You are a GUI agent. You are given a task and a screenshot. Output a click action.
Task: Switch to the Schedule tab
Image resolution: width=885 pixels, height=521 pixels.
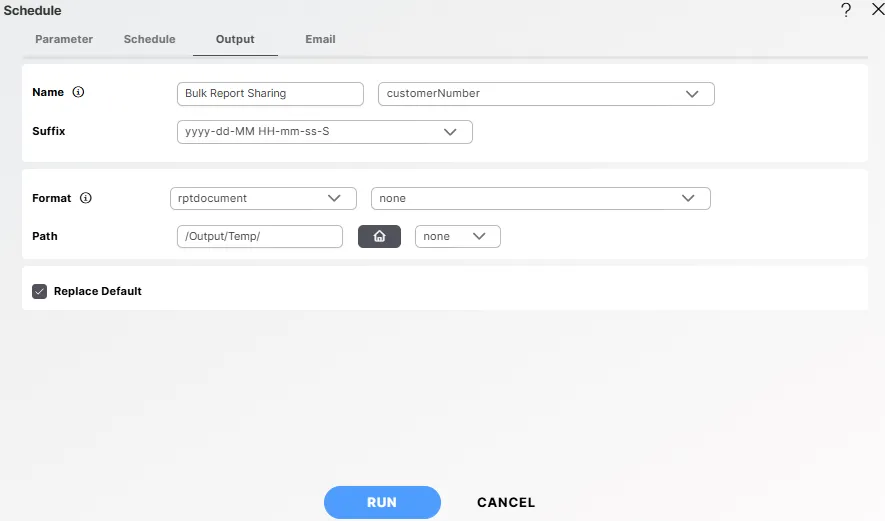tap(149, 39)
